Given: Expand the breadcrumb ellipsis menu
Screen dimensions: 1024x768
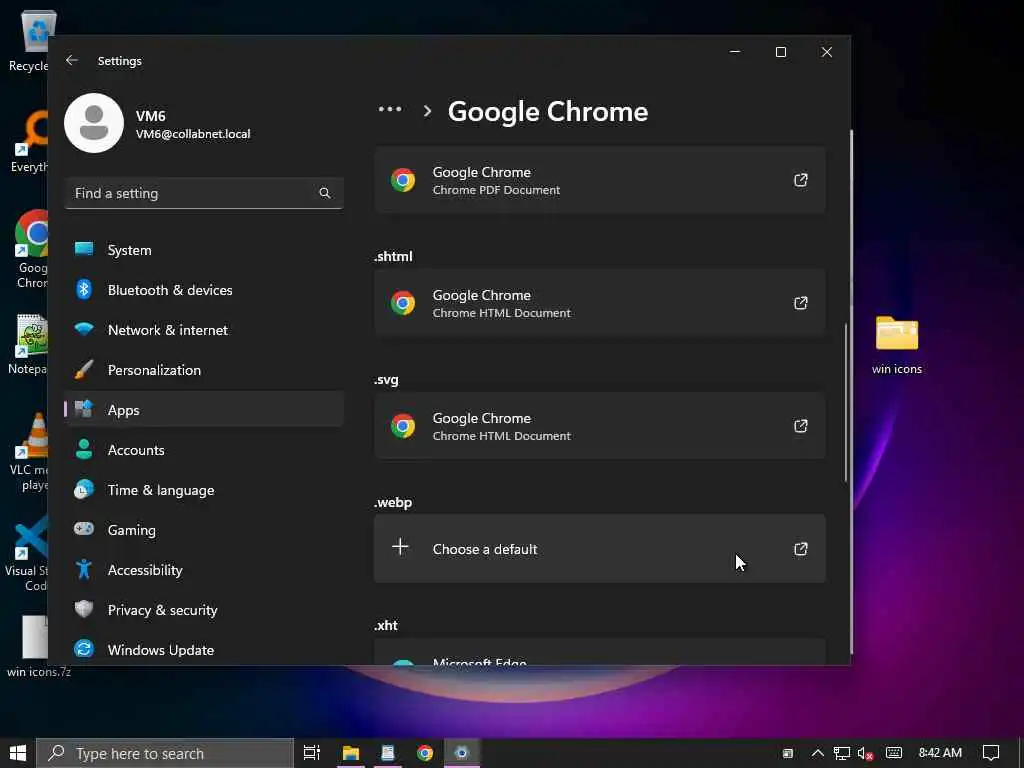Looking at the screenshot, I should [390, 110].
